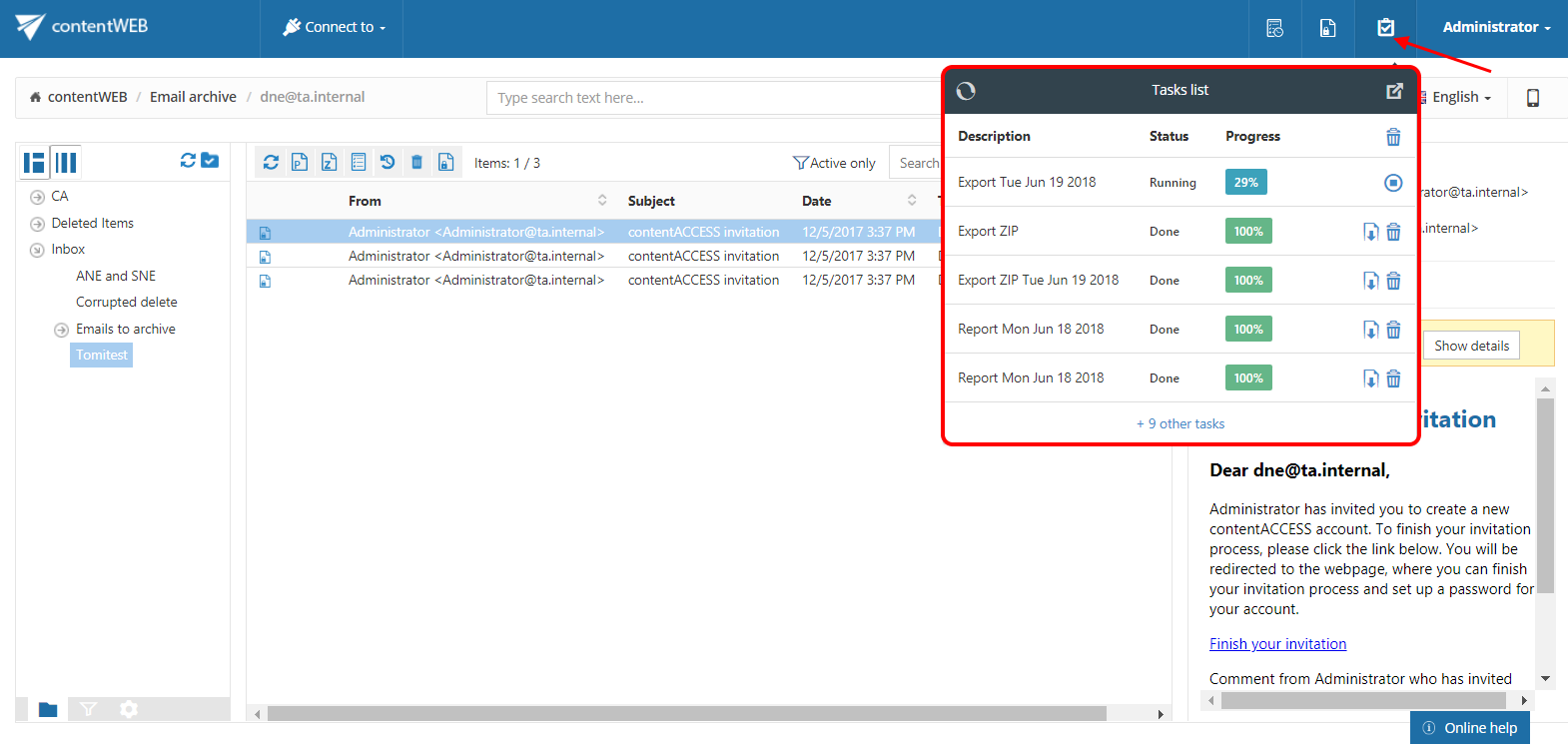Click the checked folder icon above tree
The image size is (1568, 744).
click(x=210, y=160)
